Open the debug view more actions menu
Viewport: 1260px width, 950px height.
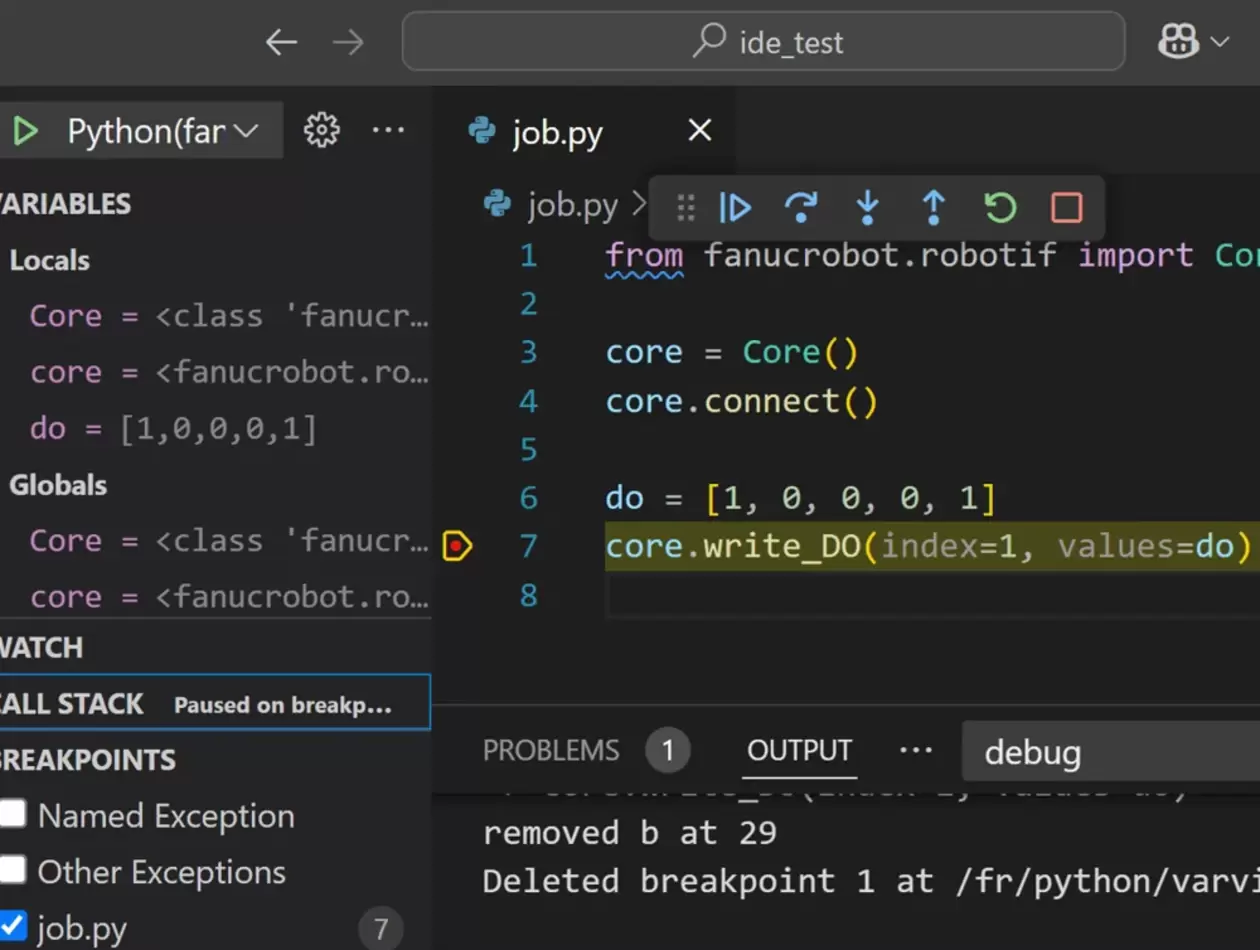pyautogui.click(x=388, y=130)
